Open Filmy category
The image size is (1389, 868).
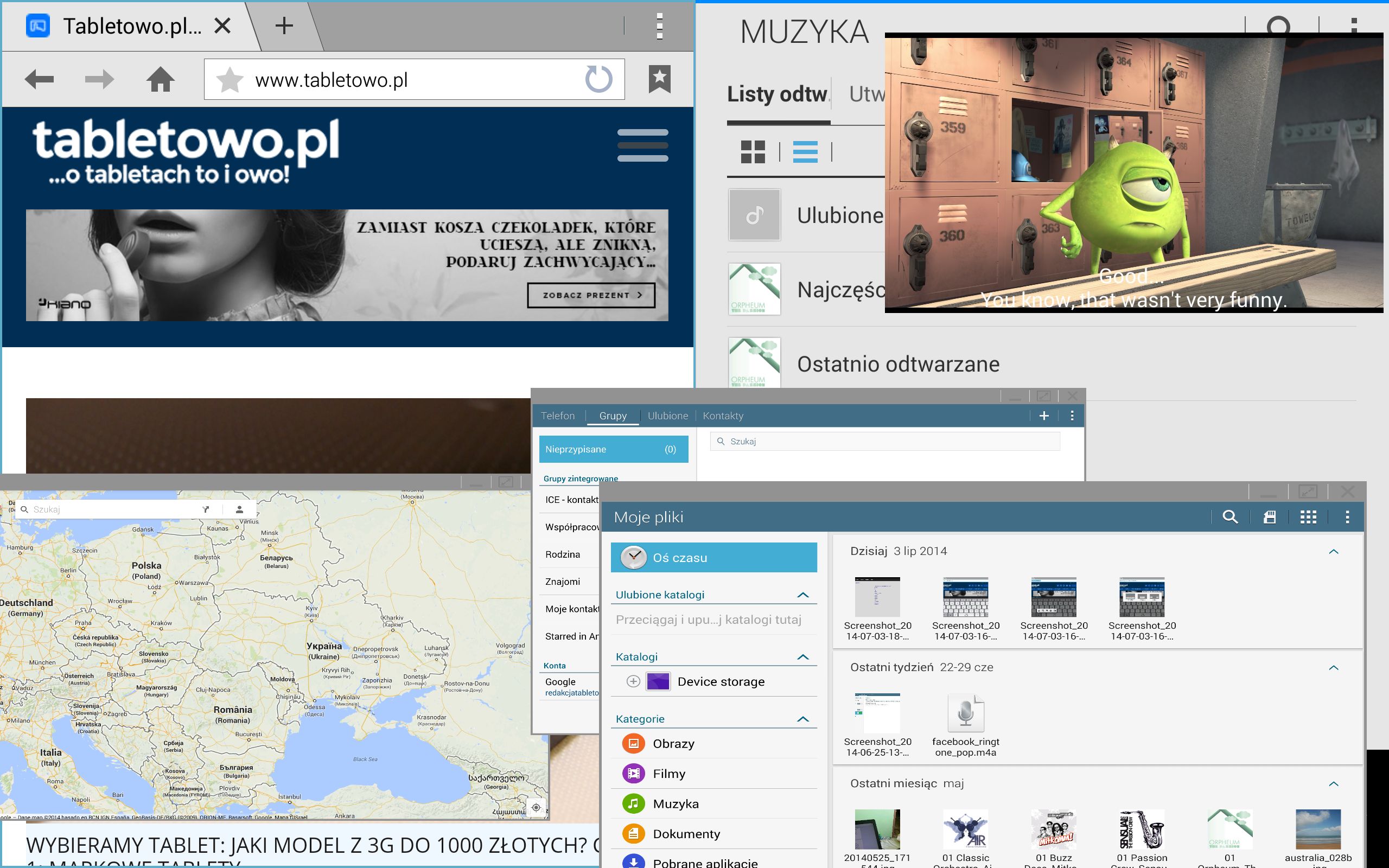(713, 774)
